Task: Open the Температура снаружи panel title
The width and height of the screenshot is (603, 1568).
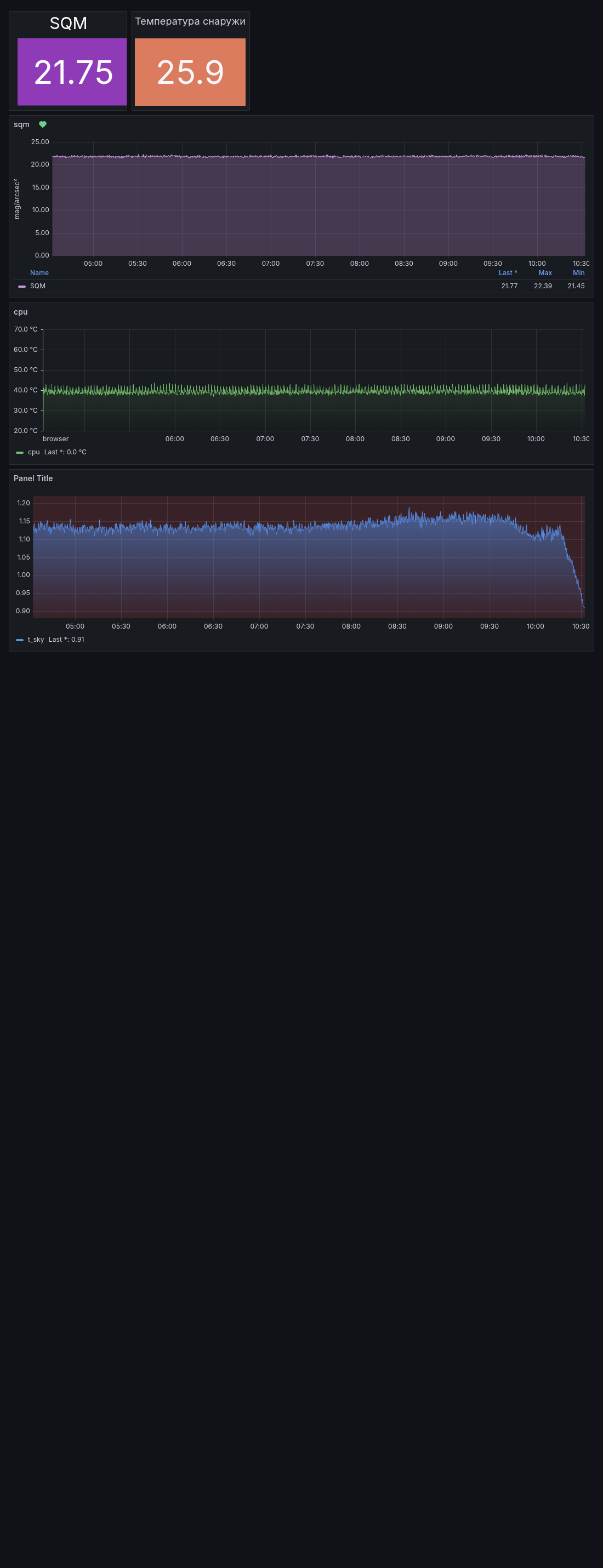Action: point(190,21)
